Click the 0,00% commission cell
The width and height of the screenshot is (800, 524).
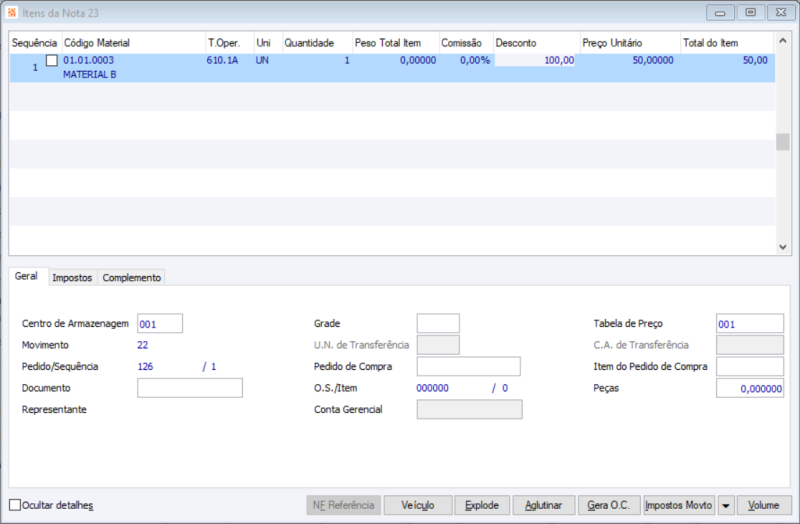474,60
